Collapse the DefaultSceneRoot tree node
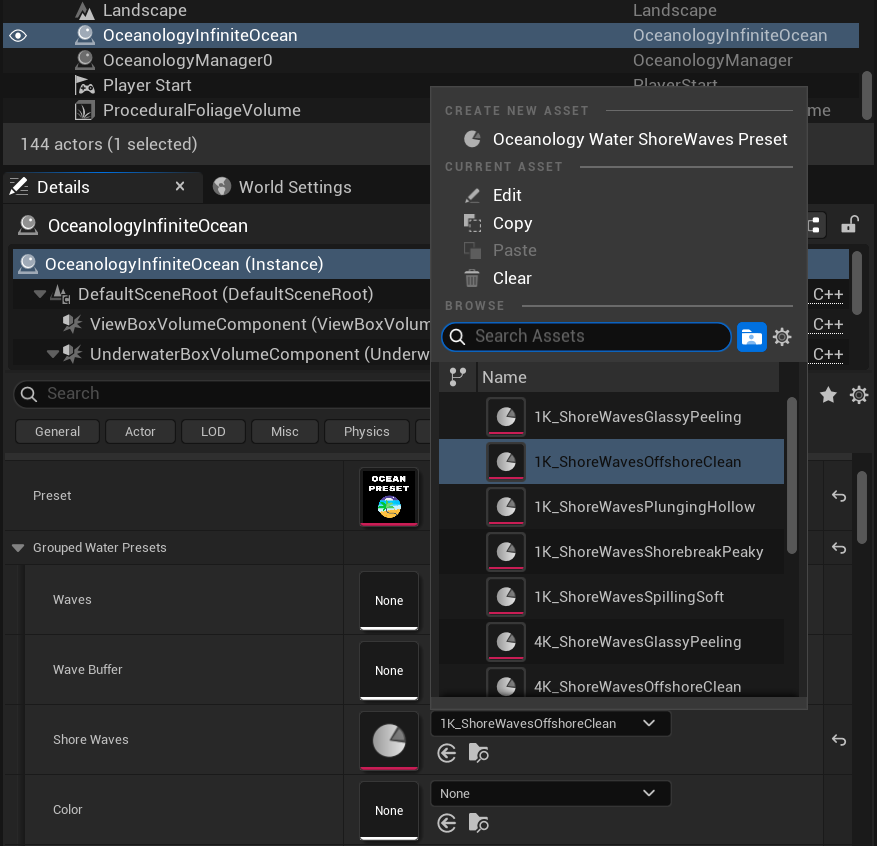The image size is (877, 846). (40, 294)
